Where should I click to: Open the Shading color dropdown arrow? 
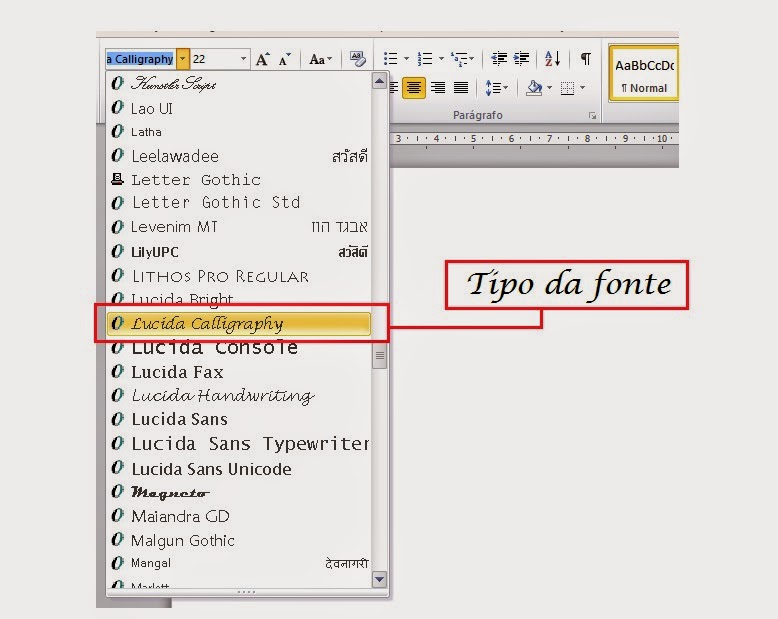pos(549,88)
